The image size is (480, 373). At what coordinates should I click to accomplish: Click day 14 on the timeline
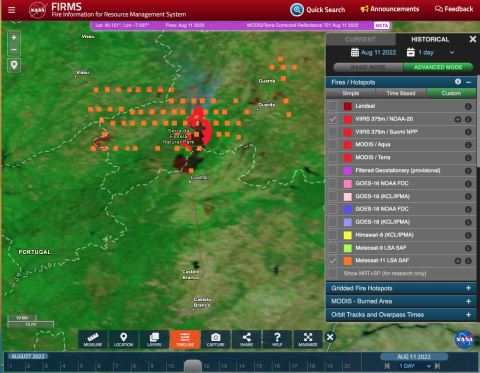point(242,366)
